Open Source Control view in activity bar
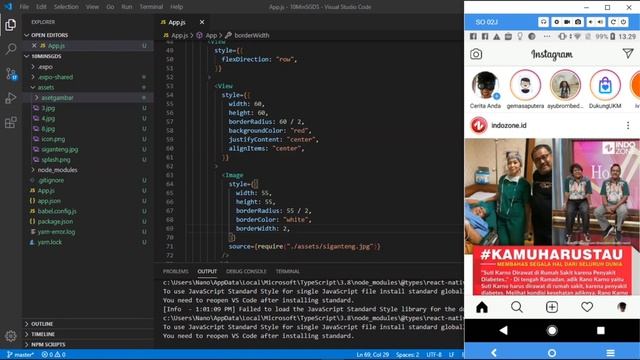This screenshot has height=360, width=640. tap(11, 74)
